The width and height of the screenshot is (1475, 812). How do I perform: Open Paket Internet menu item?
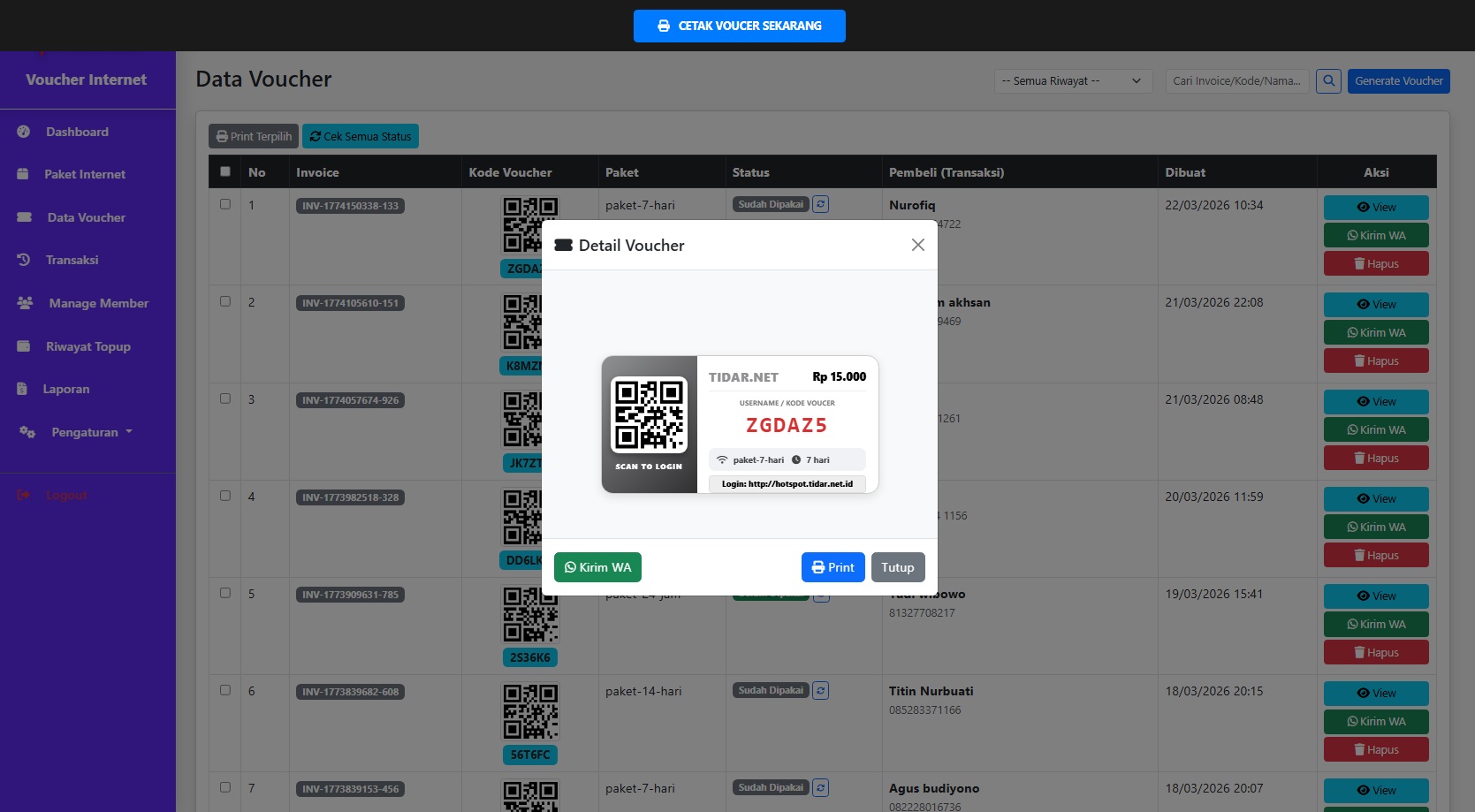click(x=85, y=174)
